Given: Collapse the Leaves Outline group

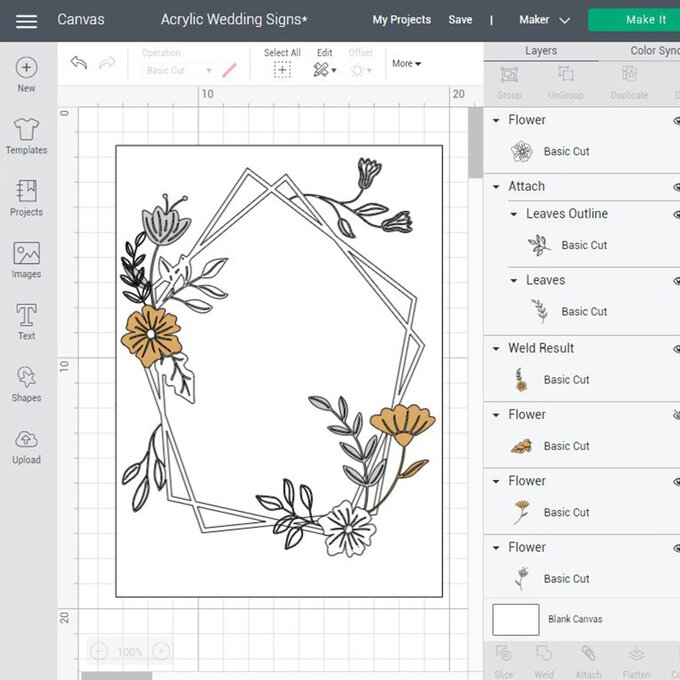Looking at the screenshot, I should click(x=515, y=214).
